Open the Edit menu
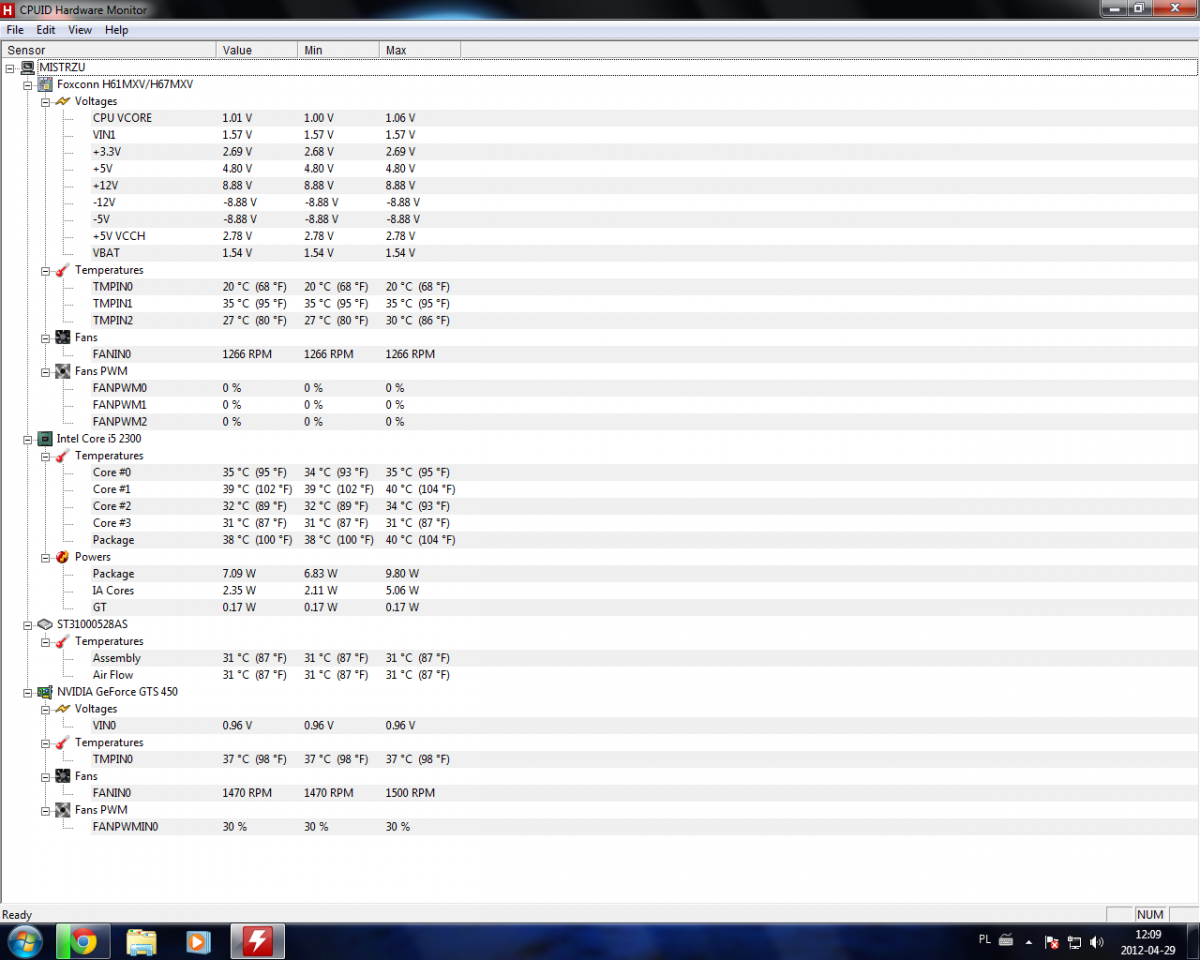 click(46, 30)
